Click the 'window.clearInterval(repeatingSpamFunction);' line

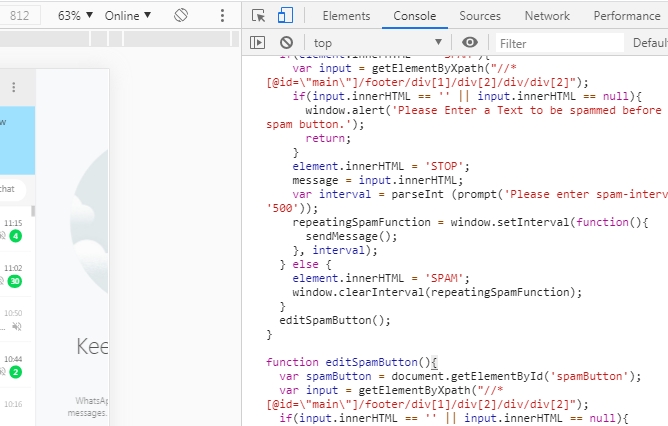(437, 292)
